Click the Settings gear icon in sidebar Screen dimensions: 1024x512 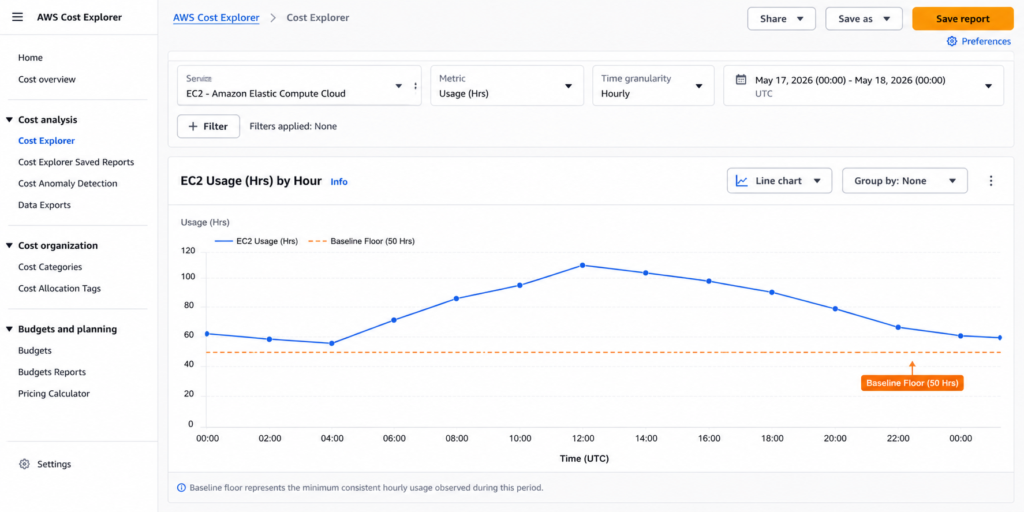[x=24, y=464]
